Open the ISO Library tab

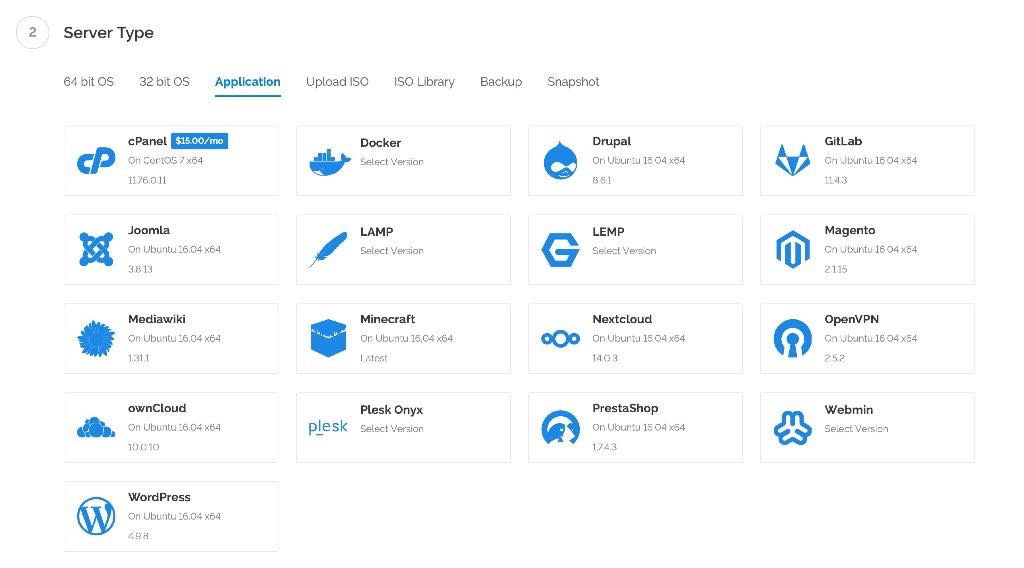tap(424, 82)
